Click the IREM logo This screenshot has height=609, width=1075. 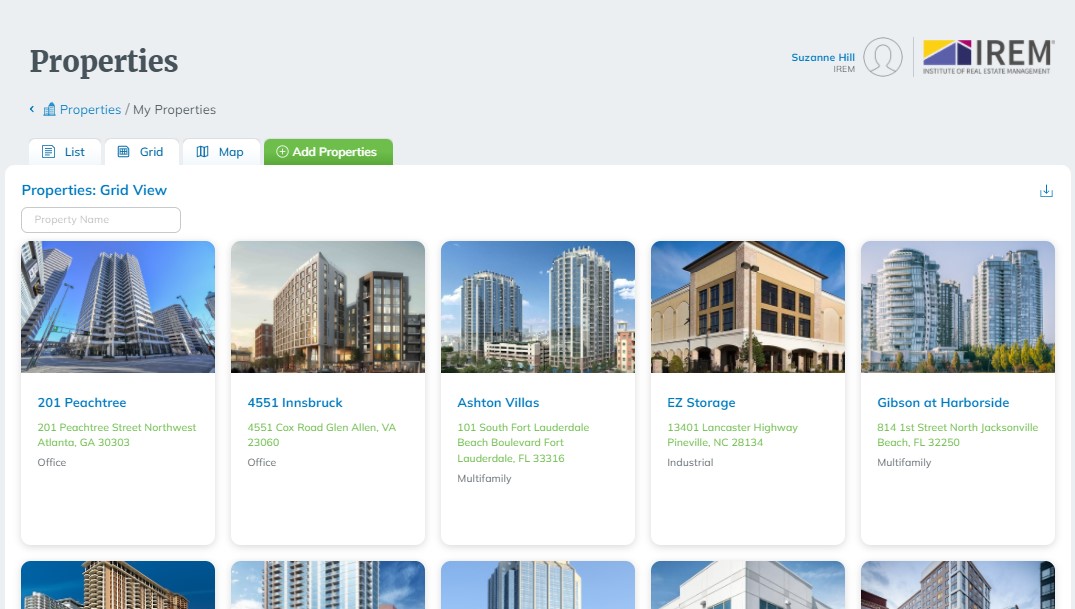pyautogui.click(x=988, y=56)
